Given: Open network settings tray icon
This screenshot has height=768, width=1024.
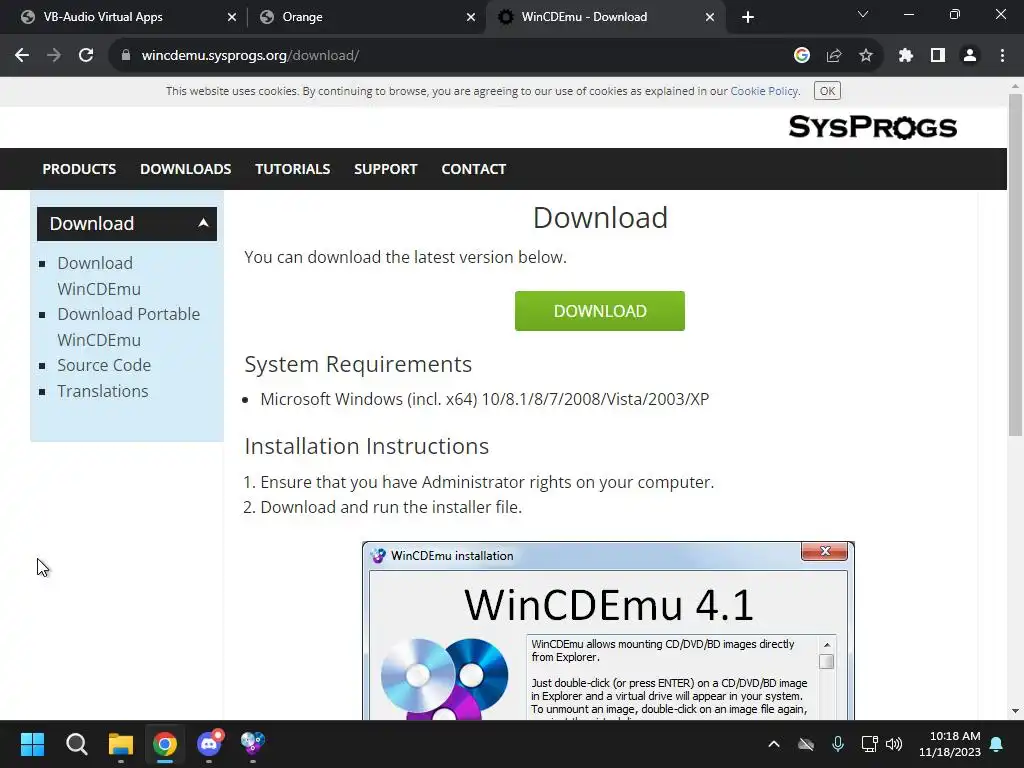Looking at the screenshot, I should tap(869, 744).
